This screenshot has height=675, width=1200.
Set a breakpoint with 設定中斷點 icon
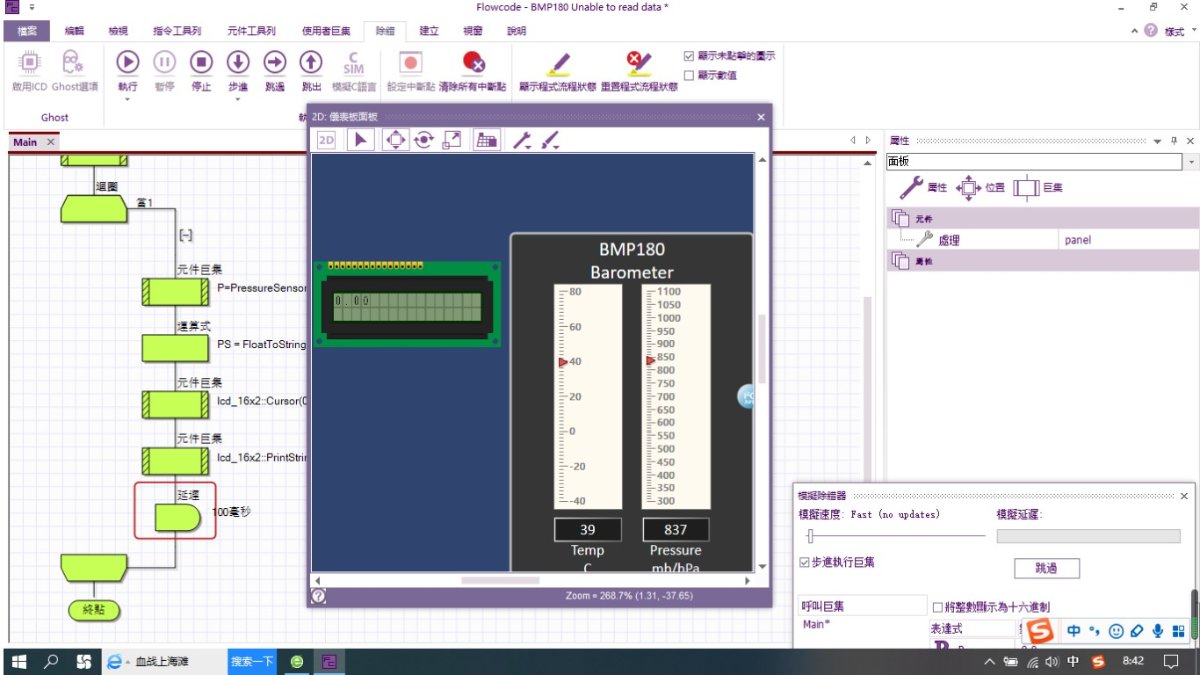[410, 62]
